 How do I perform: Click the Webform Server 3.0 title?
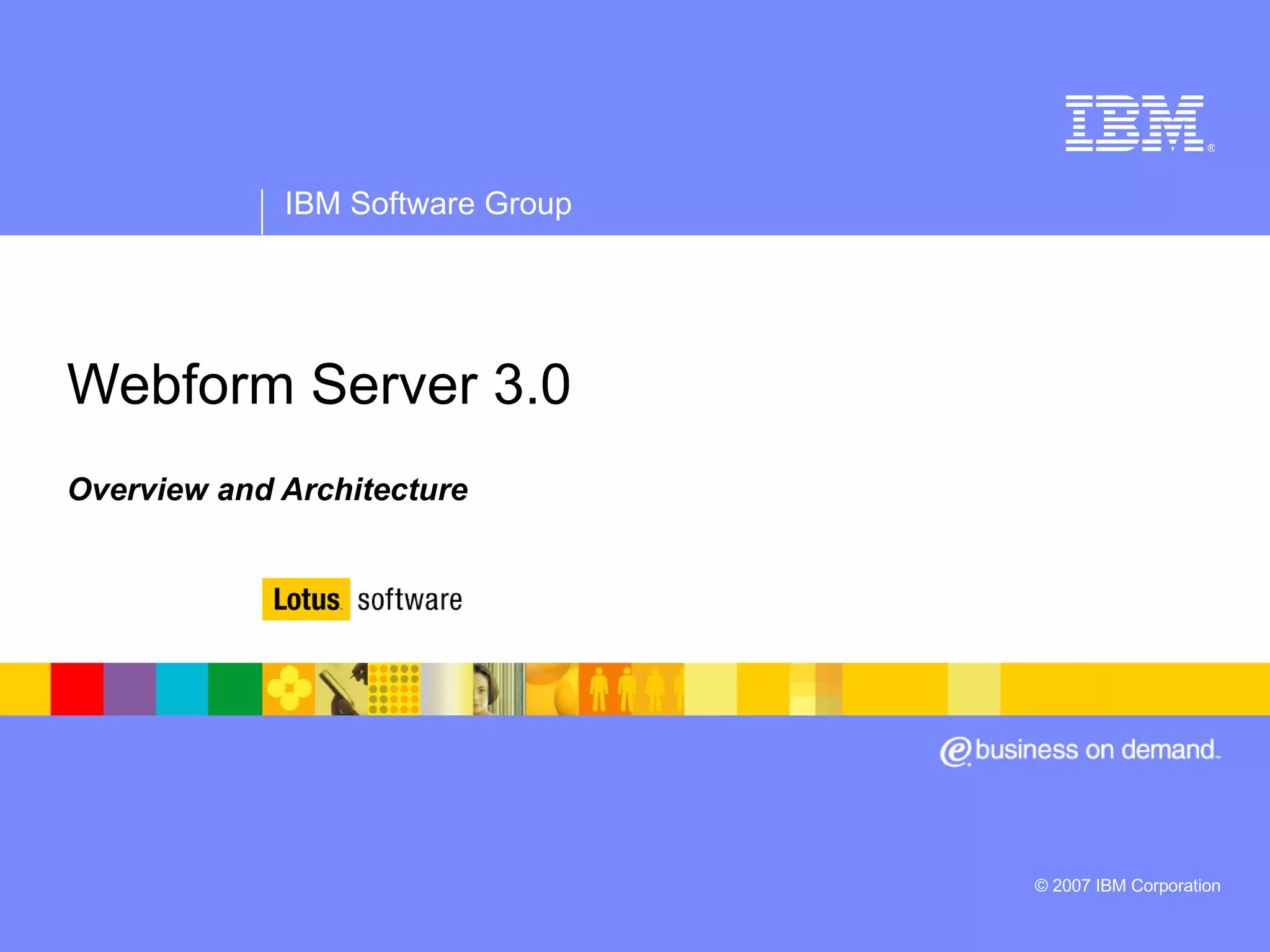point(319,385)
